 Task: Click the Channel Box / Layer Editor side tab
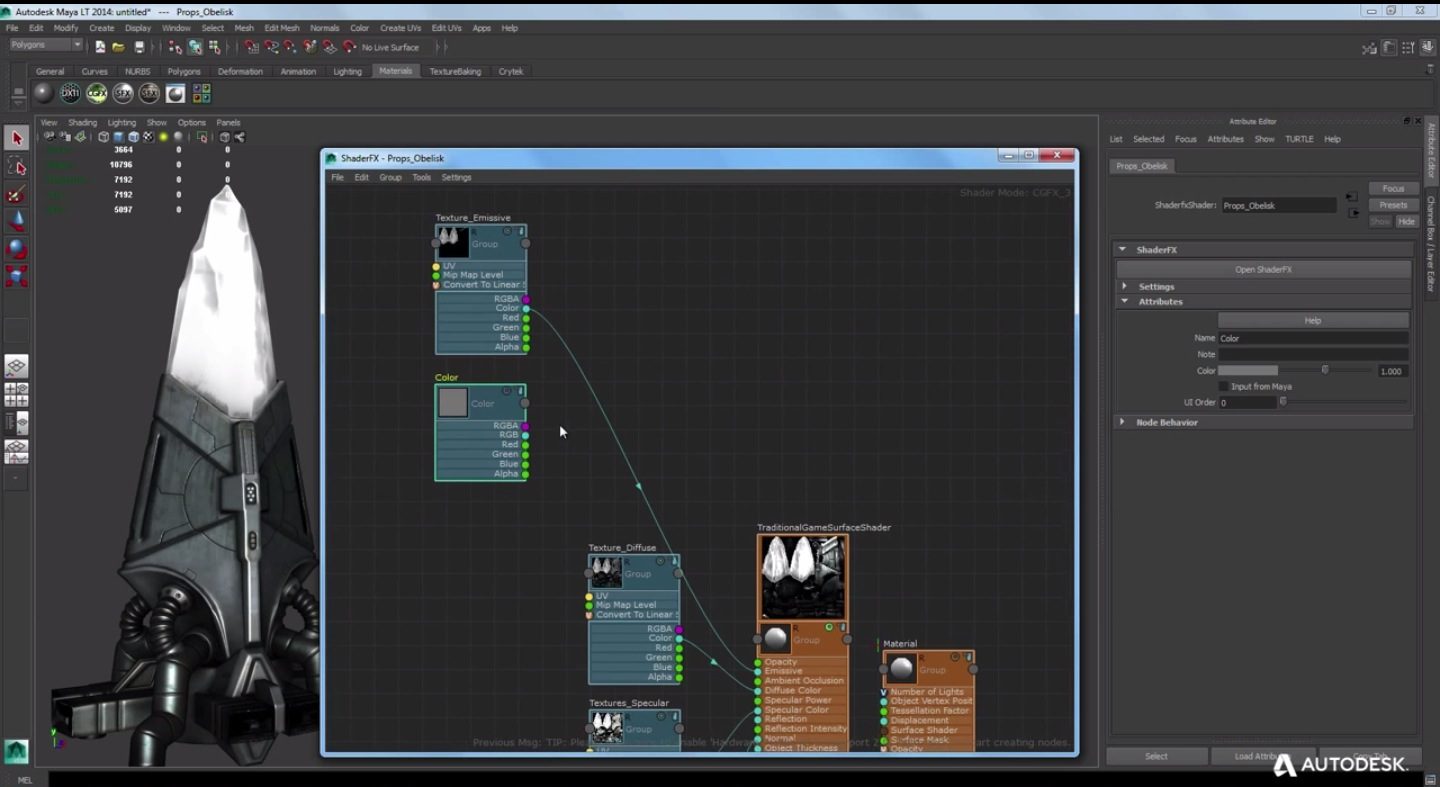pos(1430,244)
